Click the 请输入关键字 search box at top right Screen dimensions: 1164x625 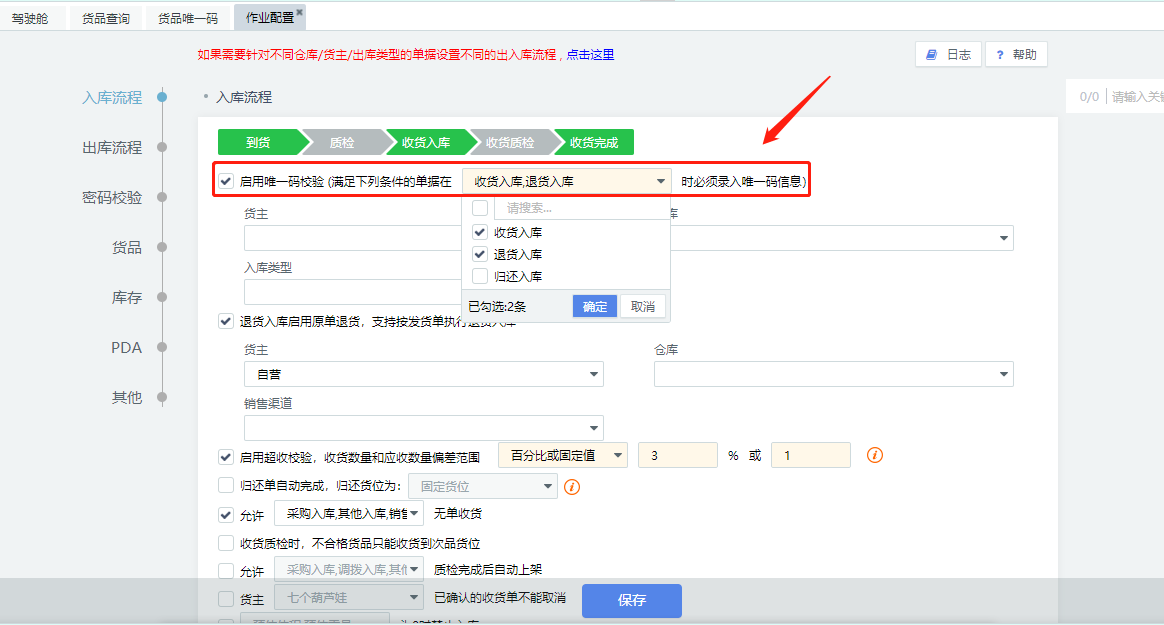click(x=1137, y=96)
